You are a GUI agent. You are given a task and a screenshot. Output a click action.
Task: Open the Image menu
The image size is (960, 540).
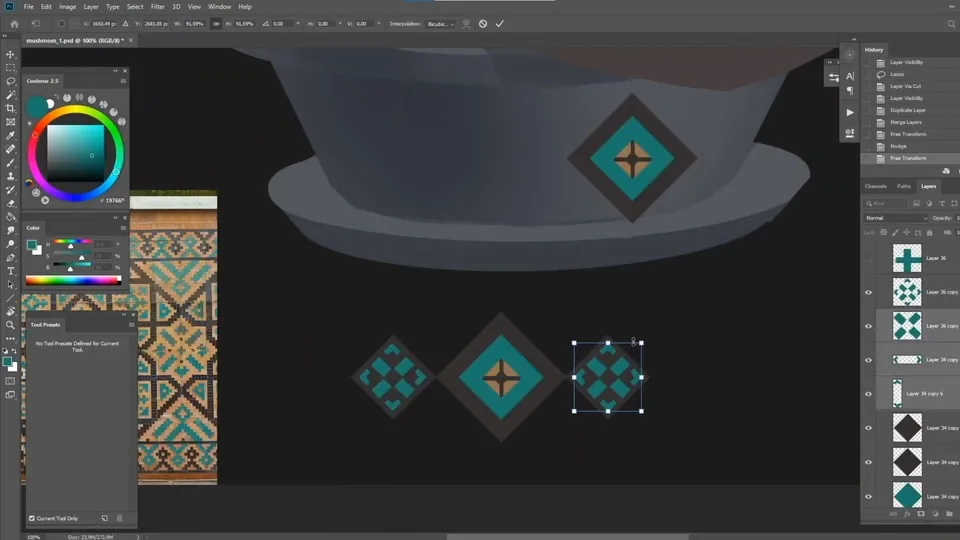click(x=67, y=7)
